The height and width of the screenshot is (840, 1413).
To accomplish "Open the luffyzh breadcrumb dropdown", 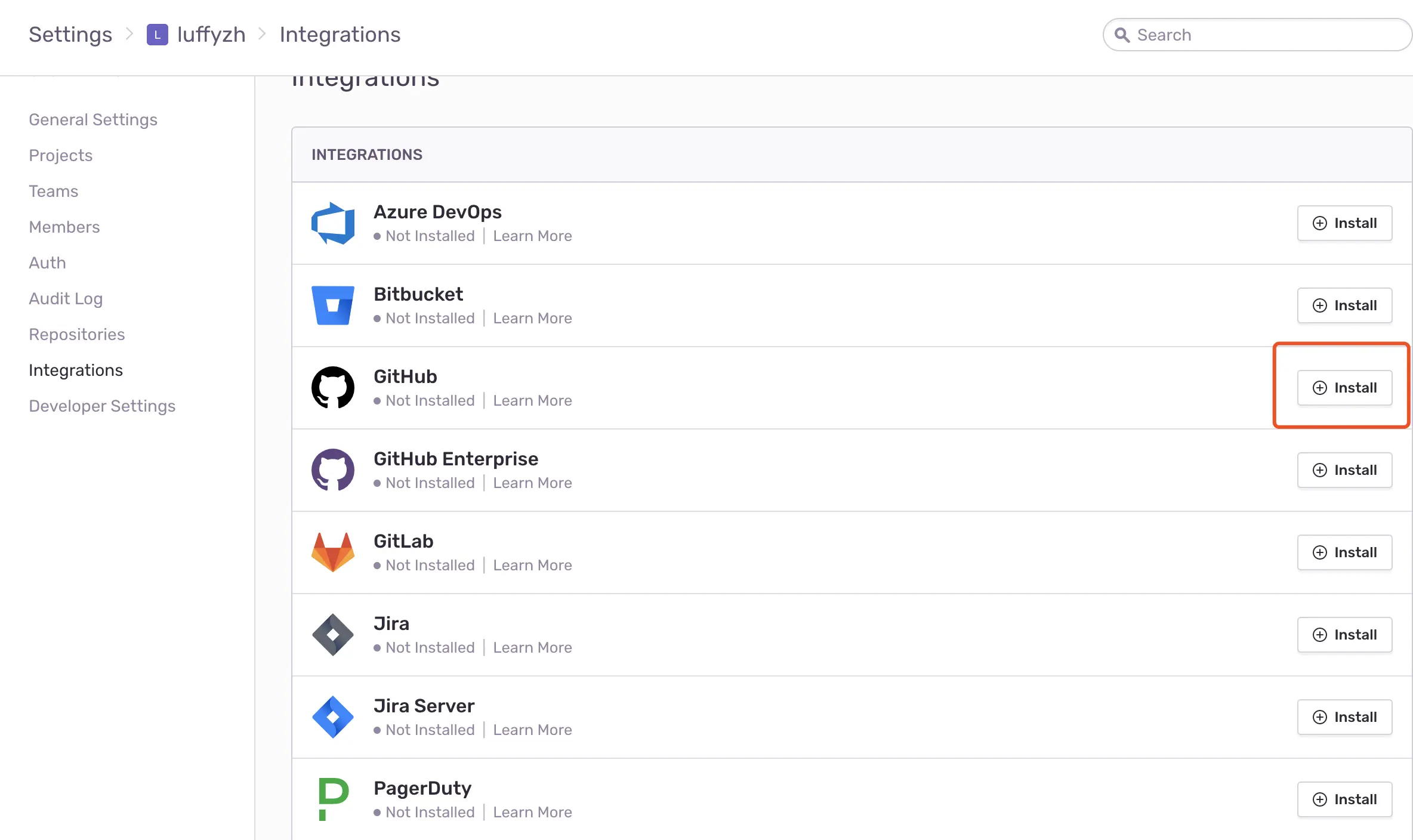I will 211,35.
